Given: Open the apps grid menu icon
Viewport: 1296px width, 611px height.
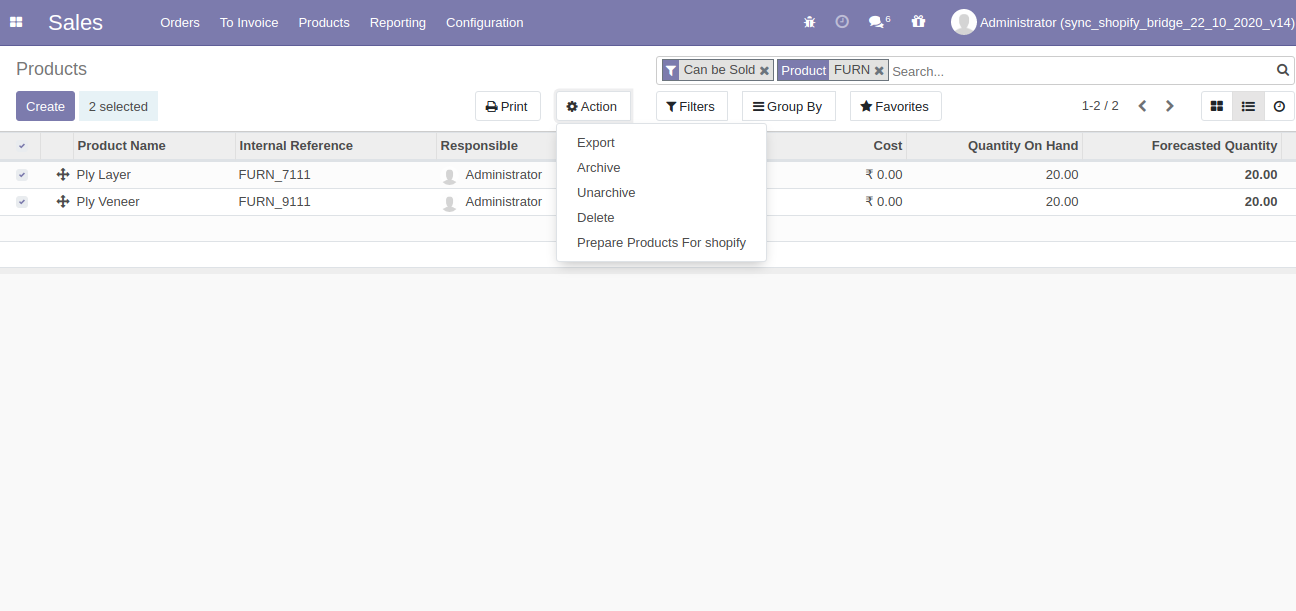Looking at the screenshot, I should (x=16, y=22).
